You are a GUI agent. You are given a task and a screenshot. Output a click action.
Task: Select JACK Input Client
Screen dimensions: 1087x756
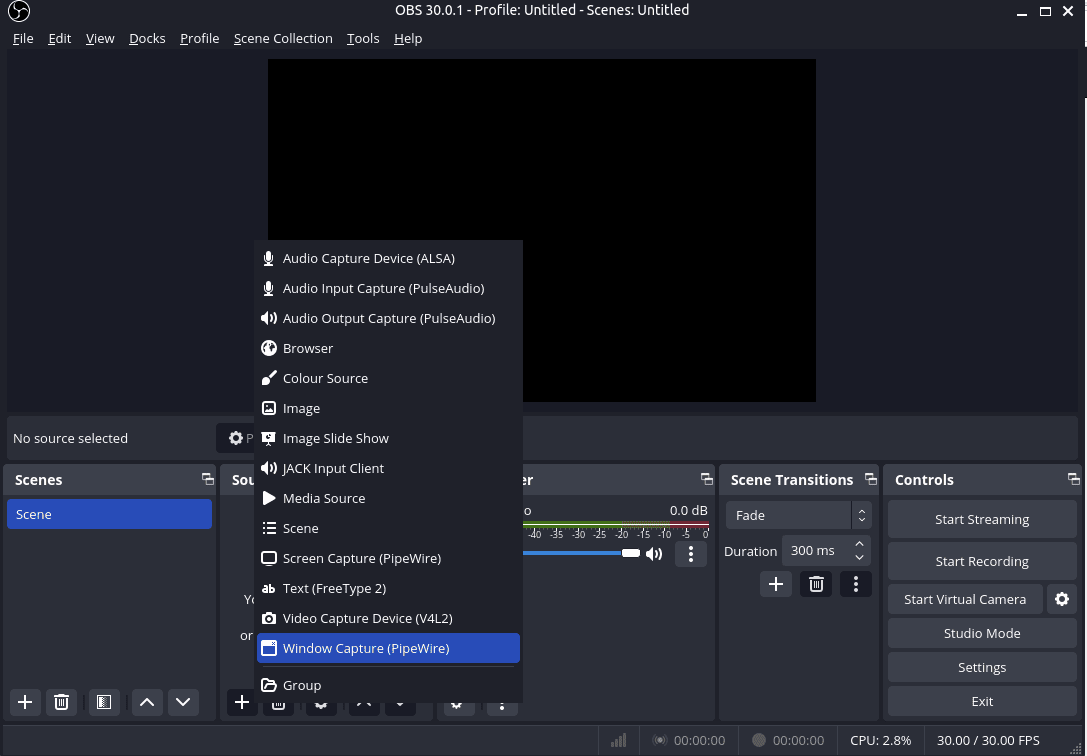pos(388,468)
